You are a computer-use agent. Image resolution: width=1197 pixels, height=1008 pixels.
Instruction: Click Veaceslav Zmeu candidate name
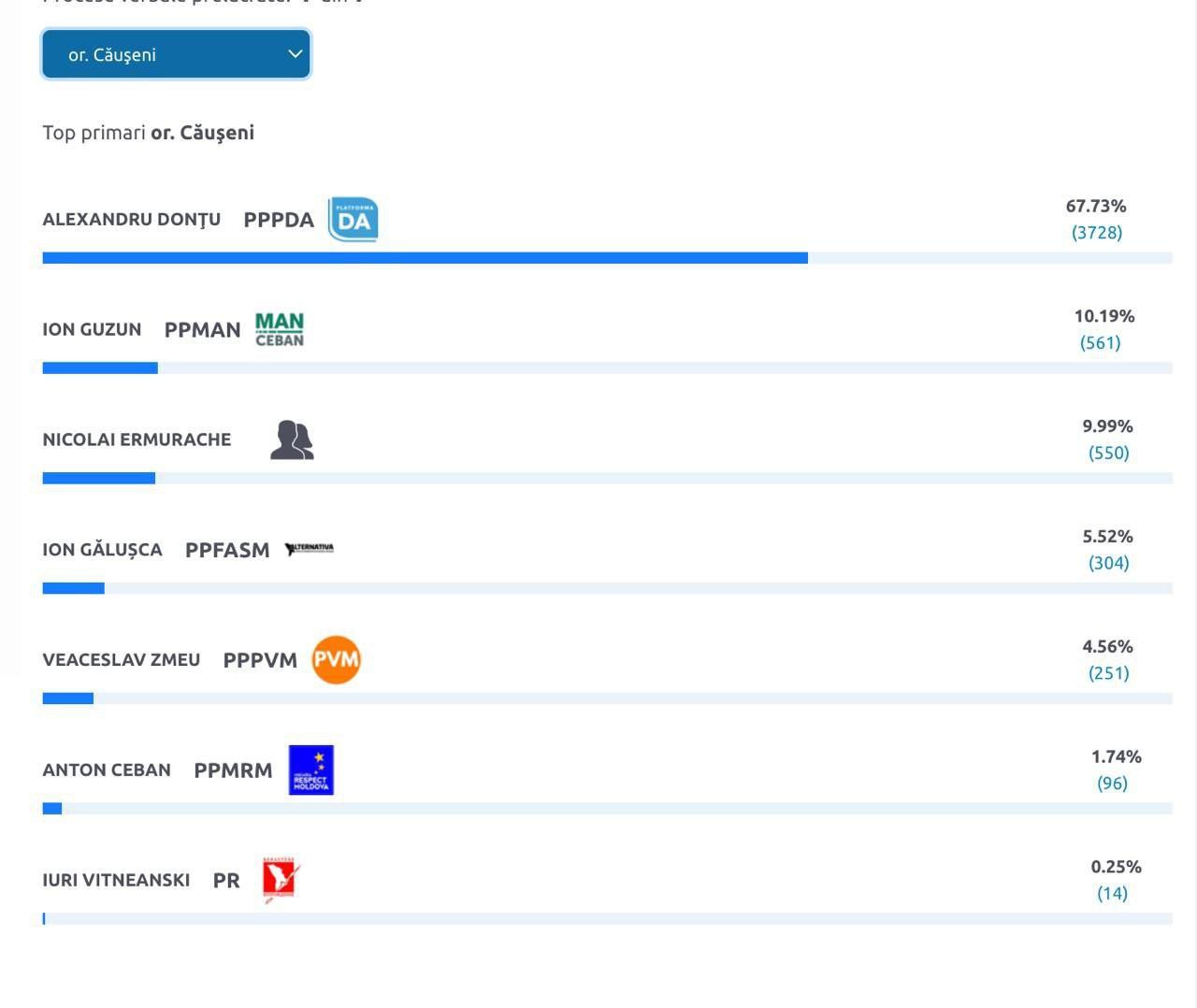coord(122,660)
